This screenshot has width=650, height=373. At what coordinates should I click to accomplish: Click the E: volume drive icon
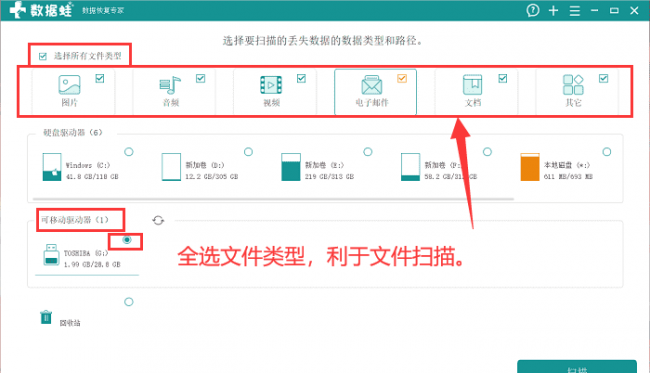point(291,167)
